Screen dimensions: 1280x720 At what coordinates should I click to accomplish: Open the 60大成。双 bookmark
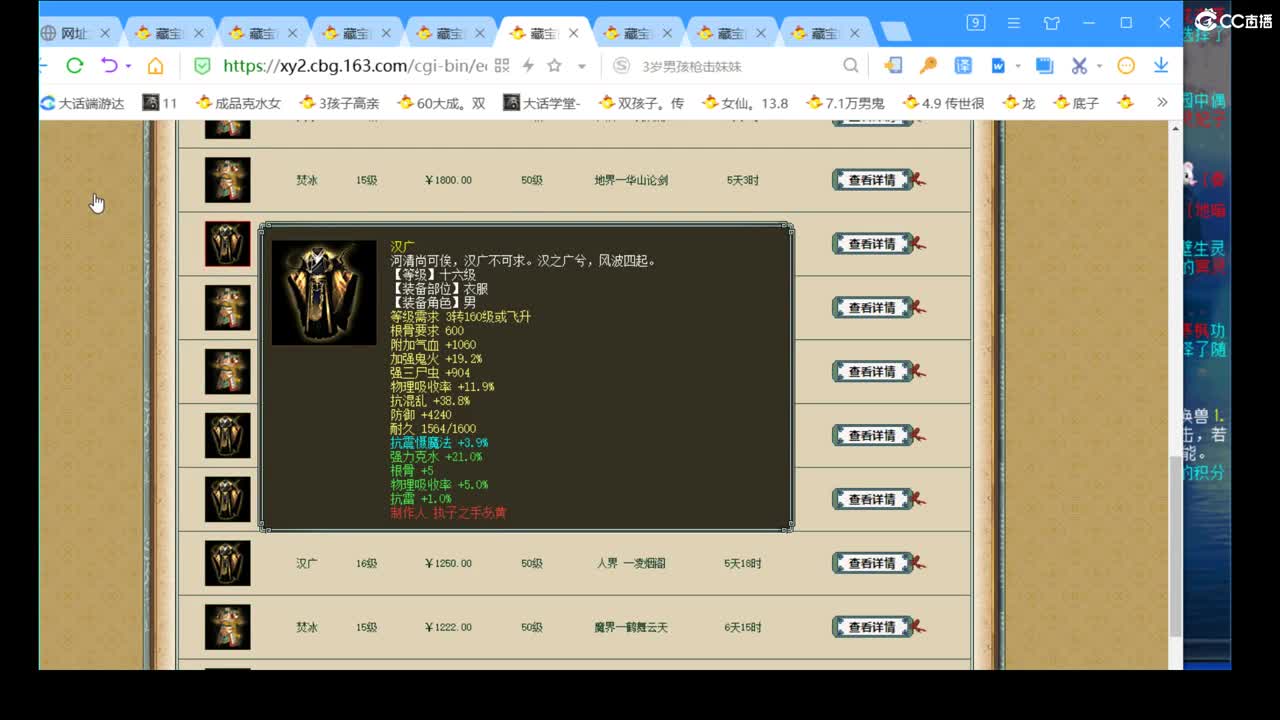point(441,102)
